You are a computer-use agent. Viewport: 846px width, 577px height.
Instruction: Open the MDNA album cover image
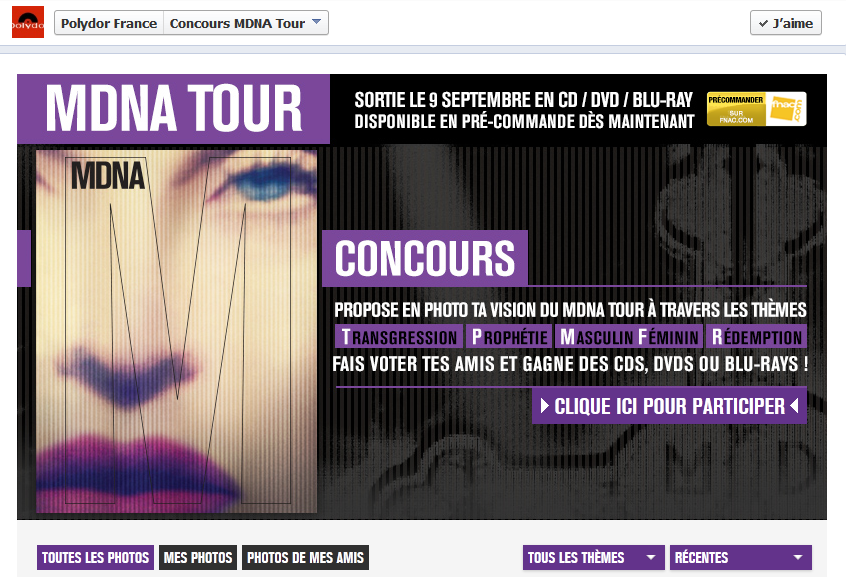coord(176,331)
